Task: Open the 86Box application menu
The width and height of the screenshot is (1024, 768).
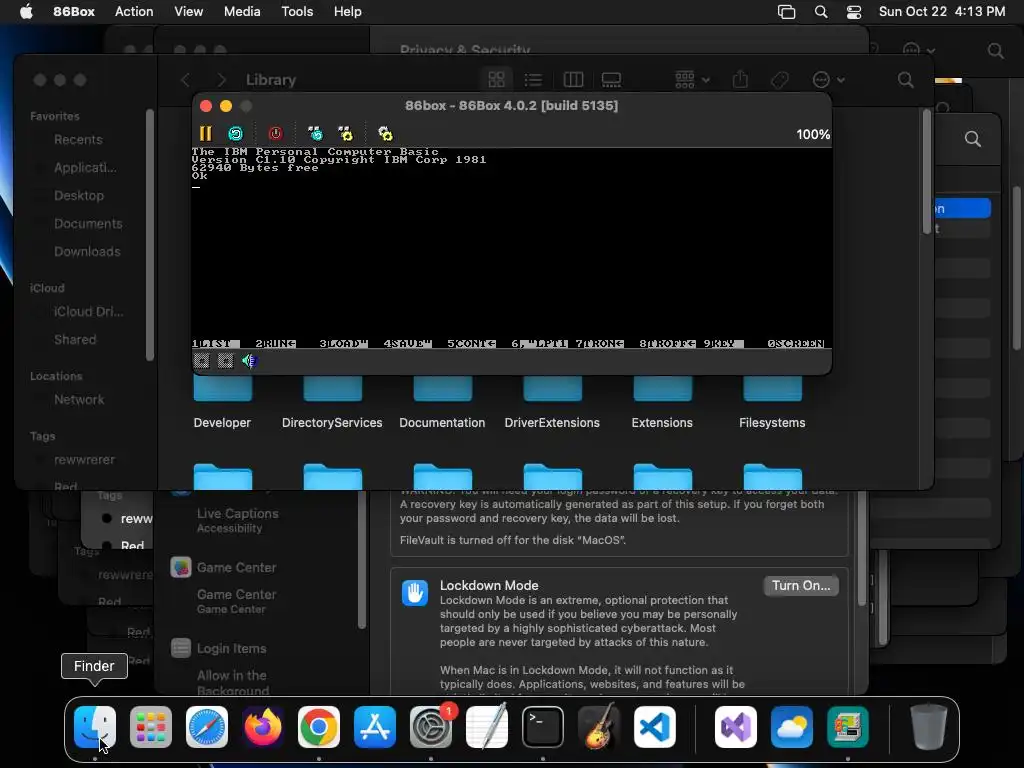Action: (74, 12)
